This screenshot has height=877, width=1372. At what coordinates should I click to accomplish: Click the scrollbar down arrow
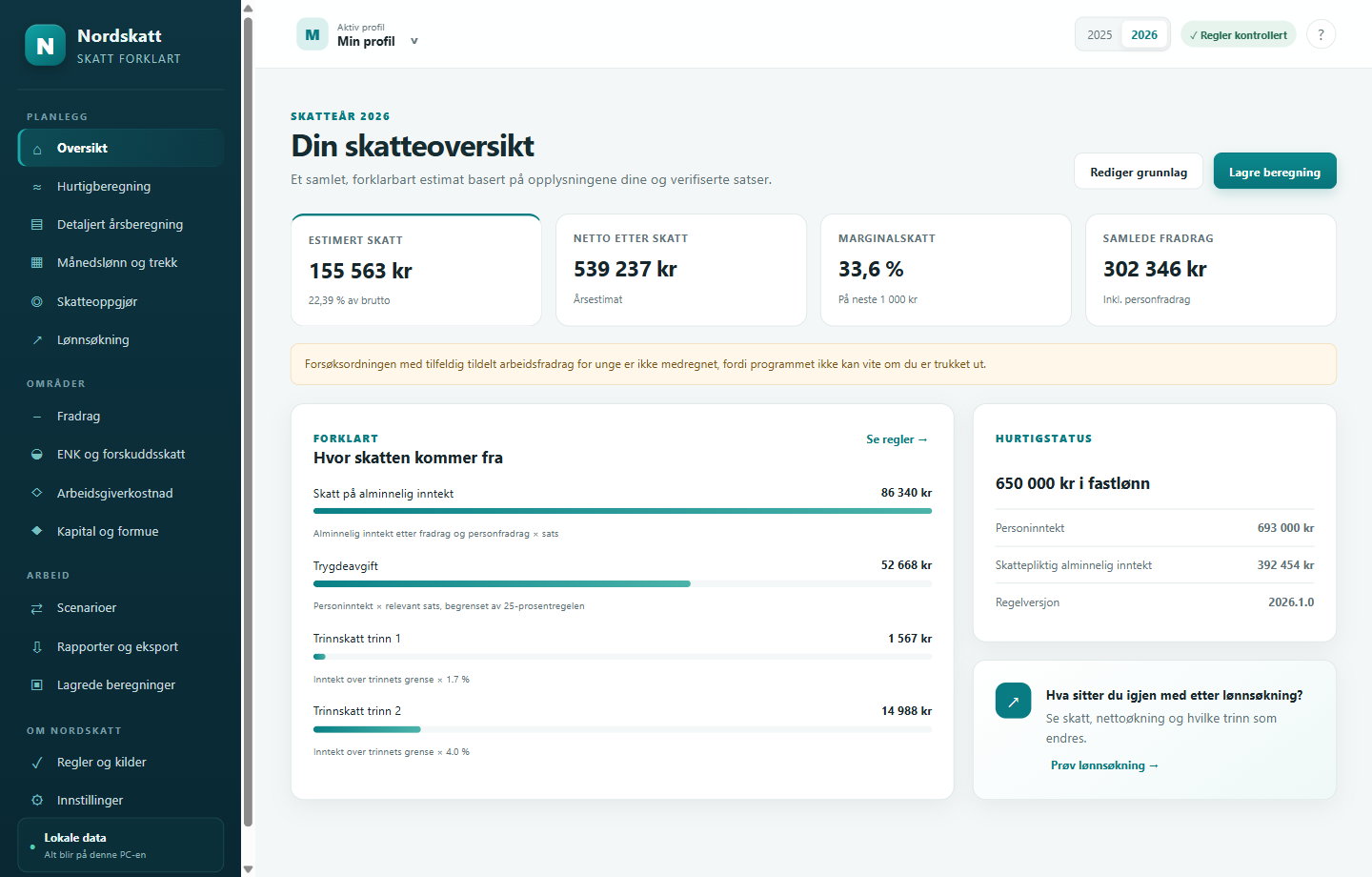(x=248, y=869)
